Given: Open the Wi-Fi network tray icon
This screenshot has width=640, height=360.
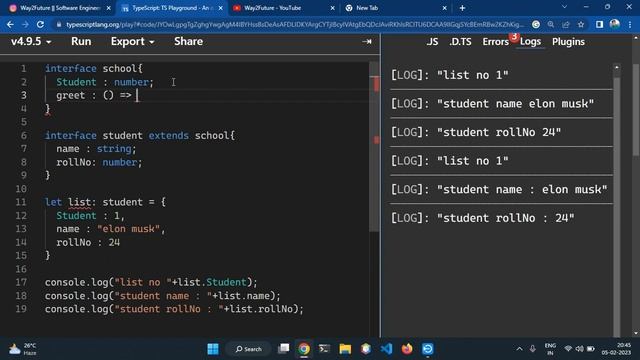Looking at the screenshot, I should [x=568, y=349].
